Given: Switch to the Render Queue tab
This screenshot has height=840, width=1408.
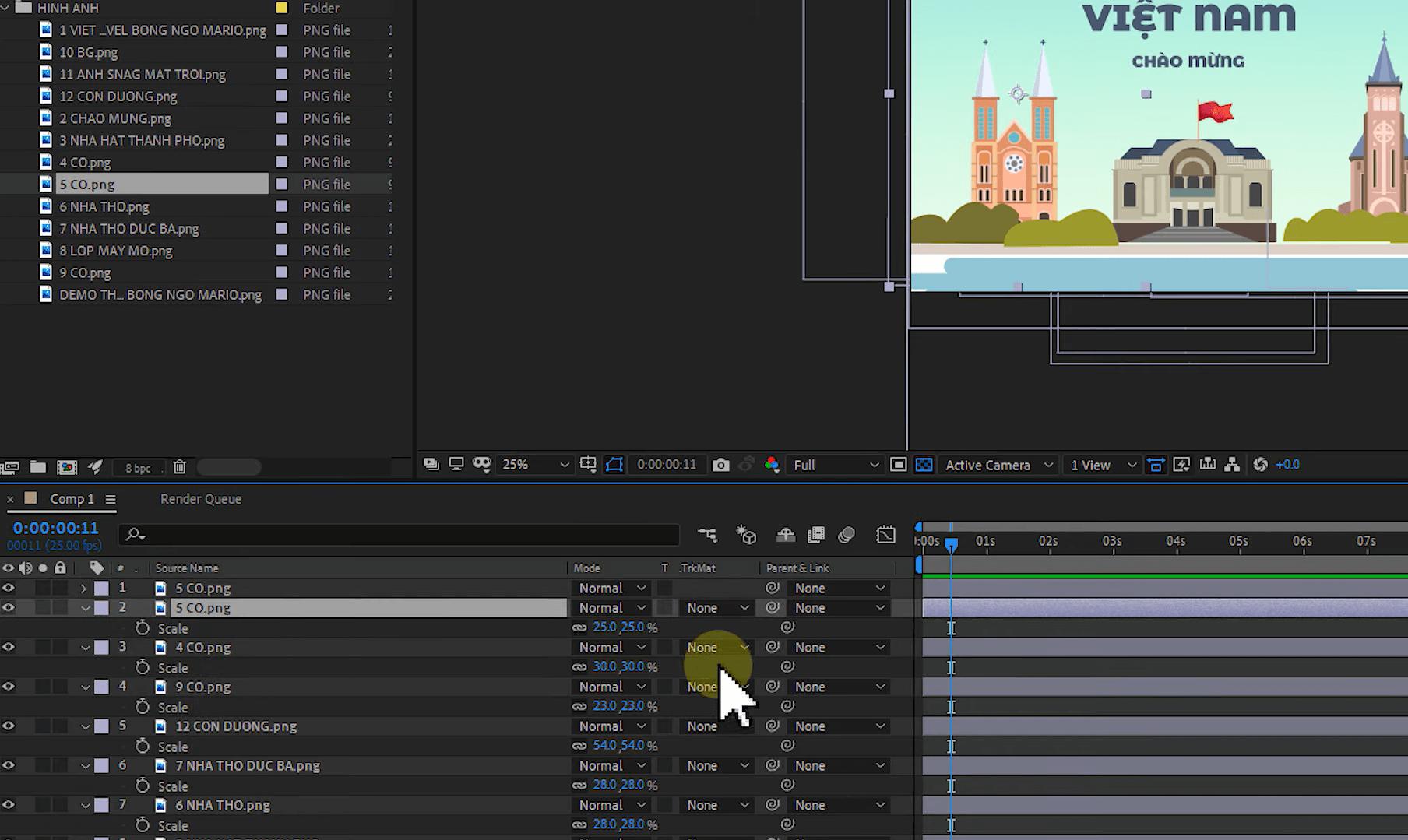Looking at the screenshot, I should (x=200, y=499).
